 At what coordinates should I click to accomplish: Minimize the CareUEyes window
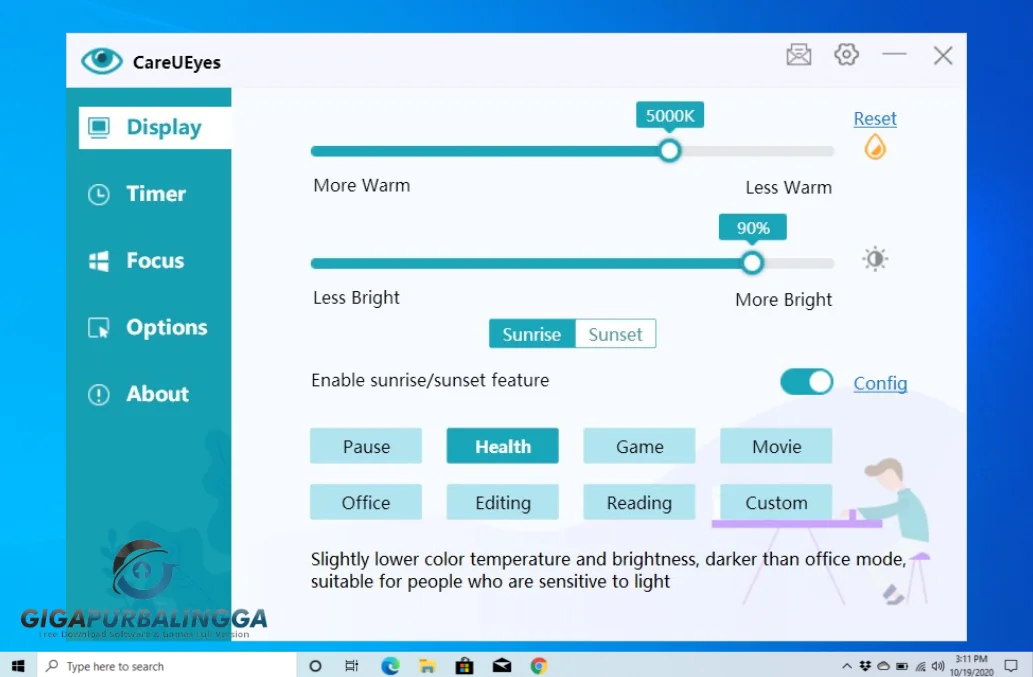[x=894, y=55]
